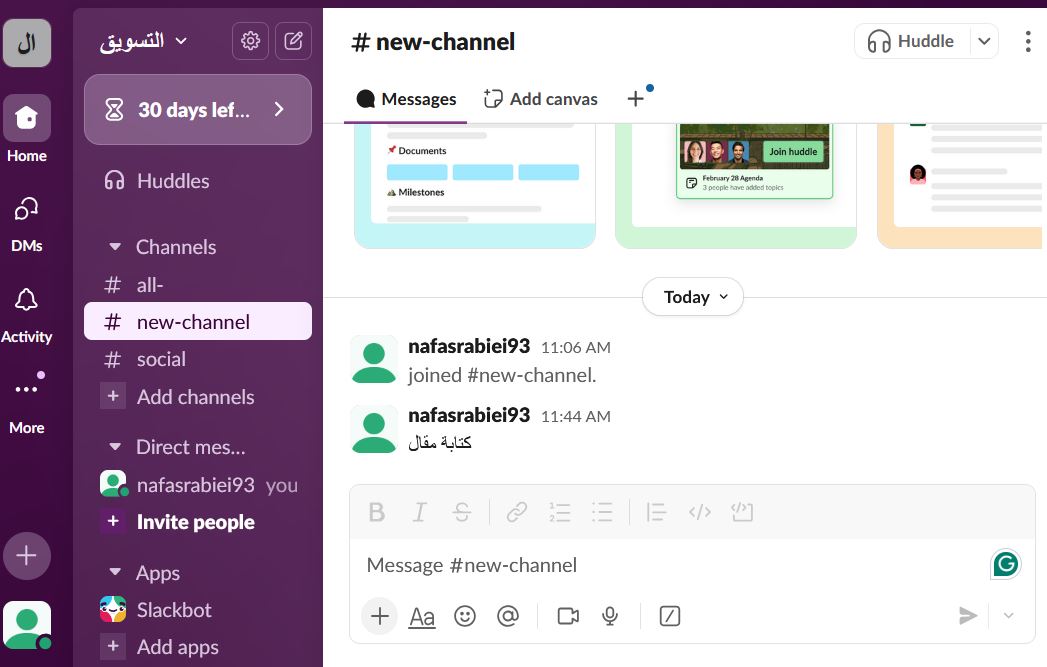Start a Huddle in the channel
The image size is (1047, 667).
pos(911,41)
